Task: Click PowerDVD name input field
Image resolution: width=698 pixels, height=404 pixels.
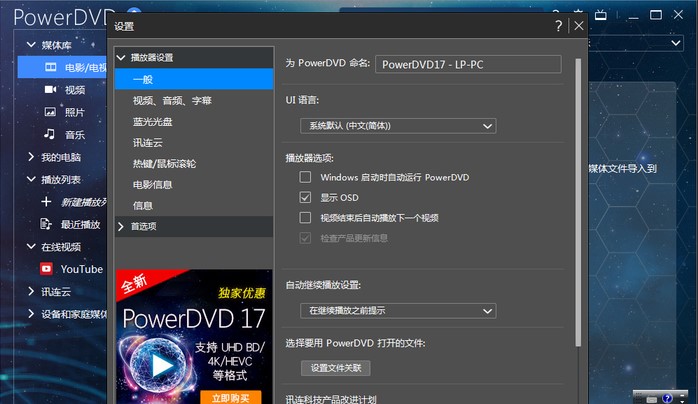Action: (x=468, y=64)
